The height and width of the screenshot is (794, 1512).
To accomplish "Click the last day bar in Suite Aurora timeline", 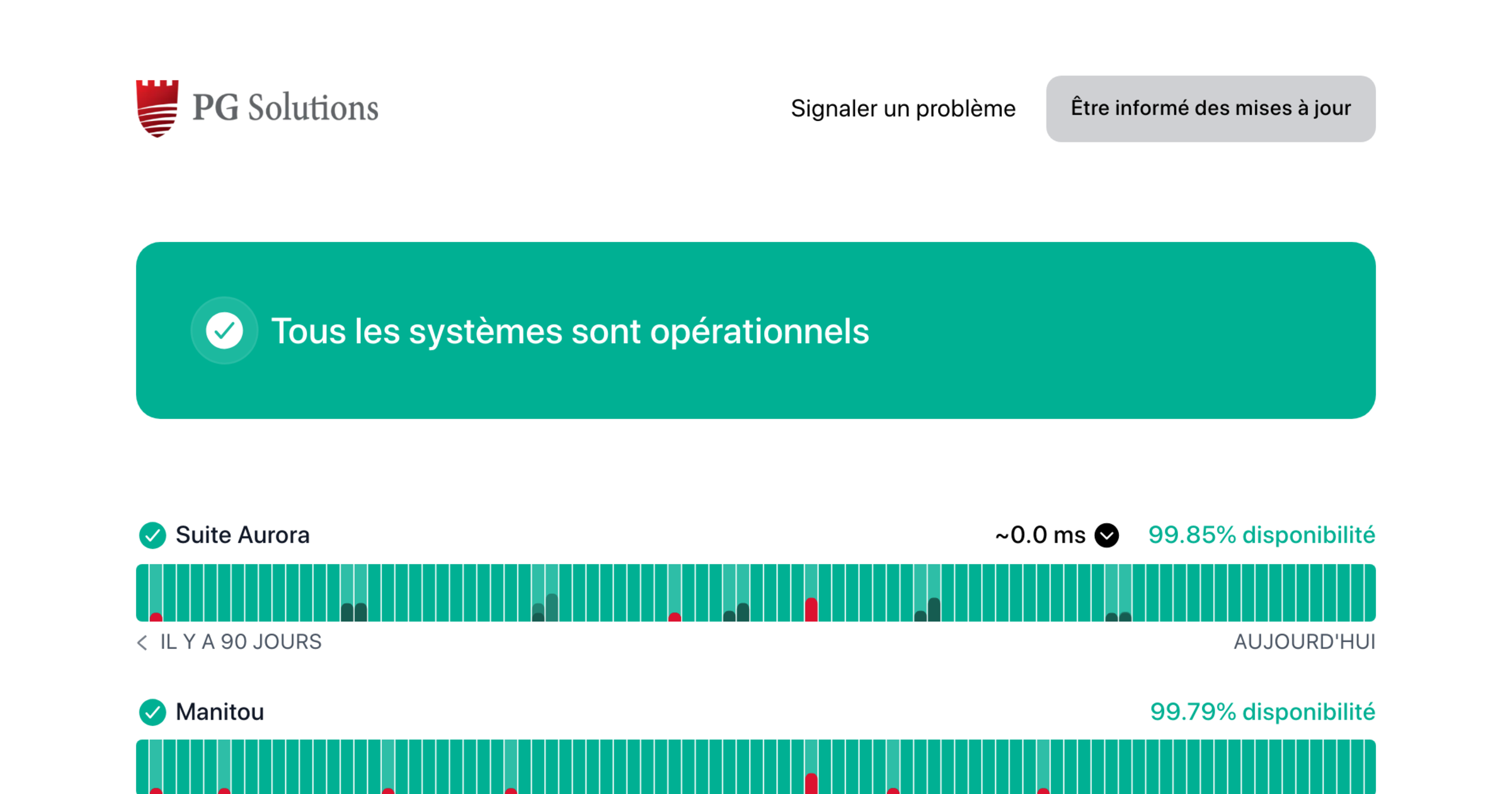I will [1369, 592].
